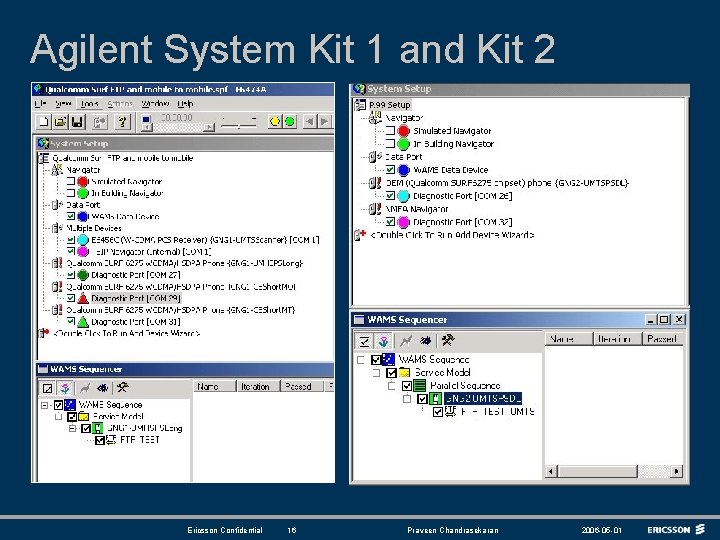This screenshot has height=540, width=720.
Task: Click the cyan circle beside E6456C receiver
Action: [83, 240]
